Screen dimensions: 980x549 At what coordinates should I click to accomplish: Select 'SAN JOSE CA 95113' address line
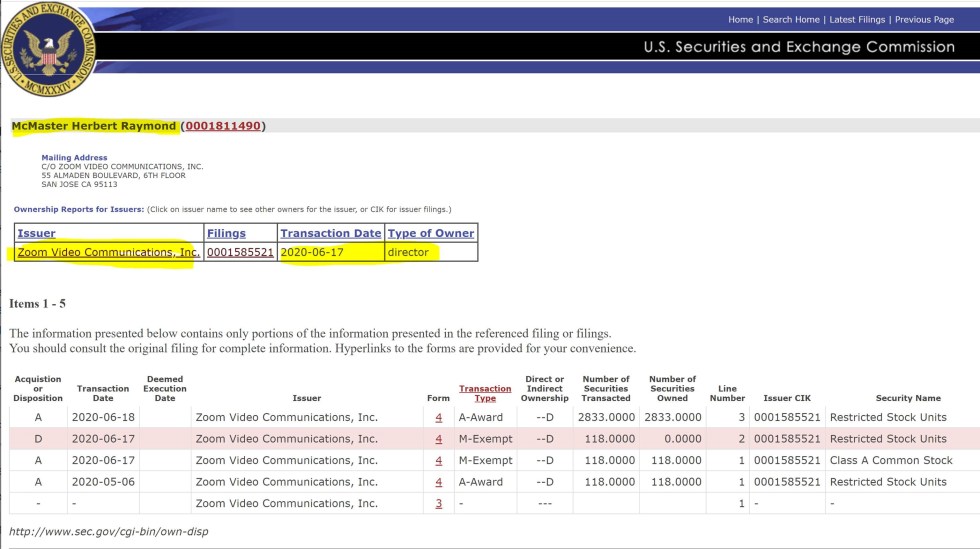(x=79, y=184)
